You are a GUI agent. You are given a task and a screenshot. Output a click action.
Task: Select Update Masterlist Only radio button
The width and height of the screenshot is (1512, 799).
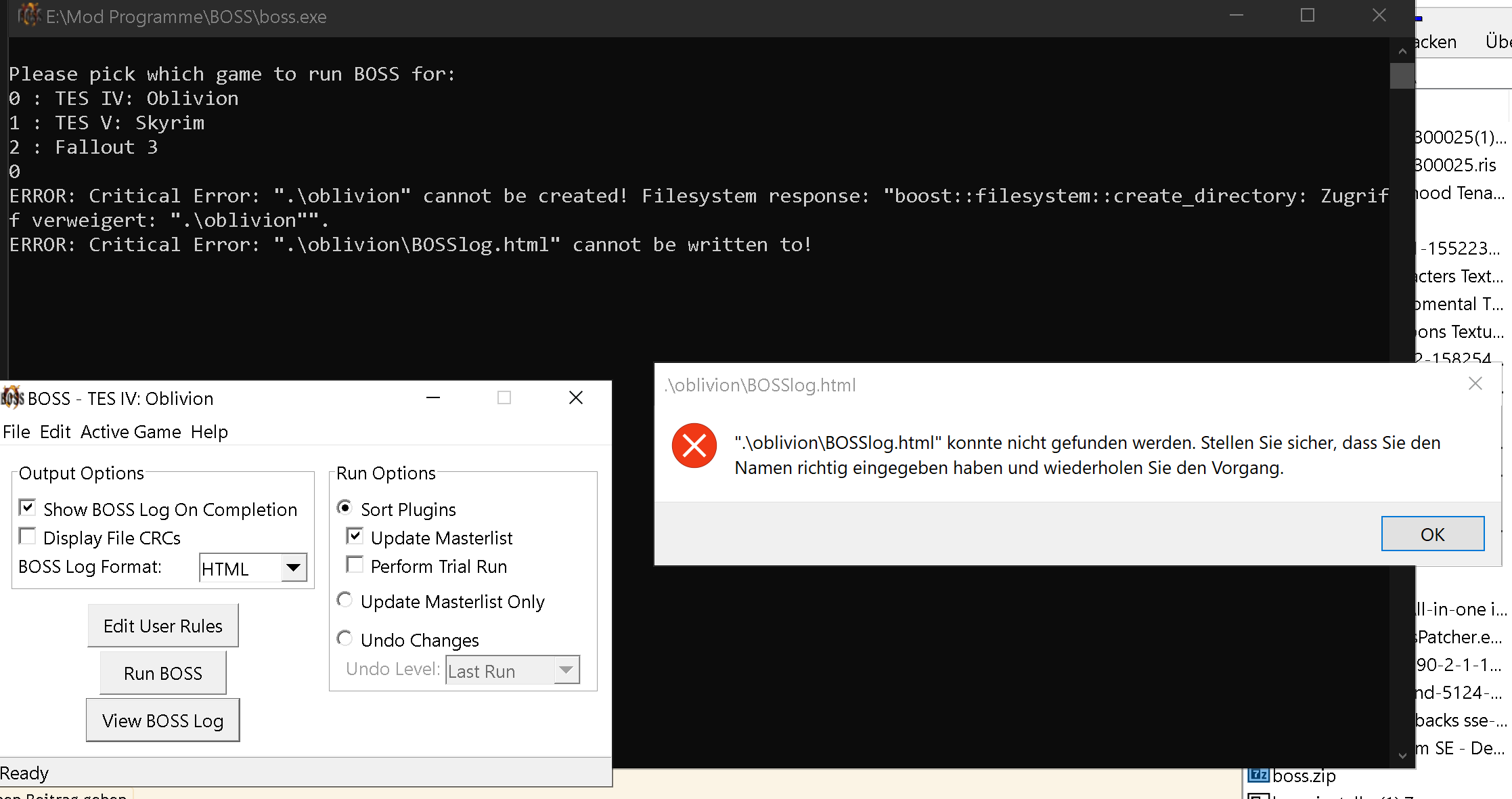[x=344, y=600]
